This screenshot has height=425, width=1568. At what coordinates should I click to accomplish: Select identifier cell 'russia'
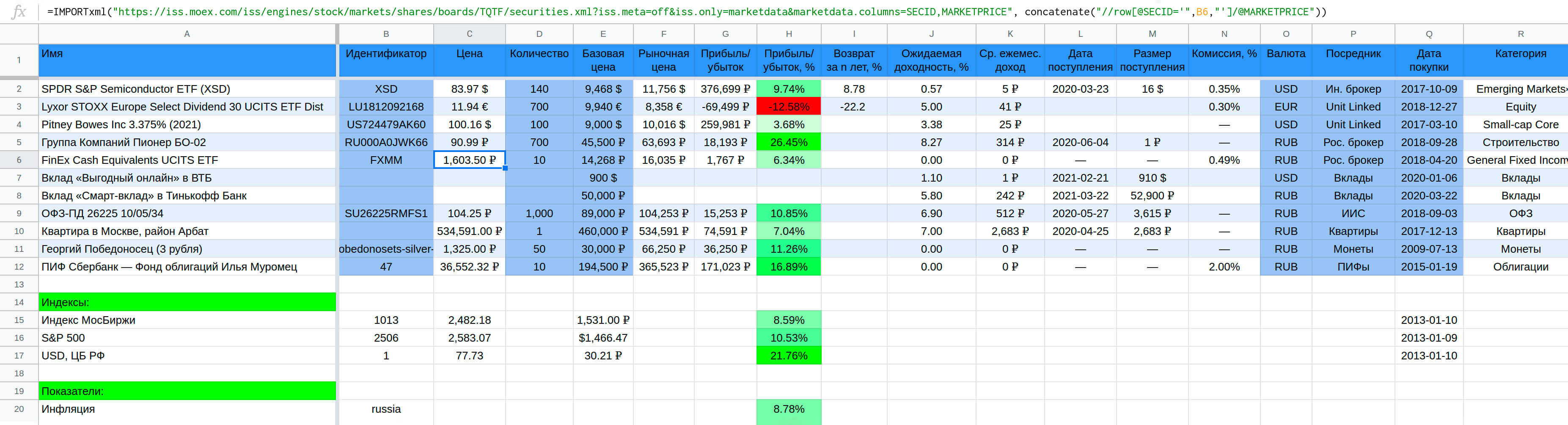[x=386, y=409]
